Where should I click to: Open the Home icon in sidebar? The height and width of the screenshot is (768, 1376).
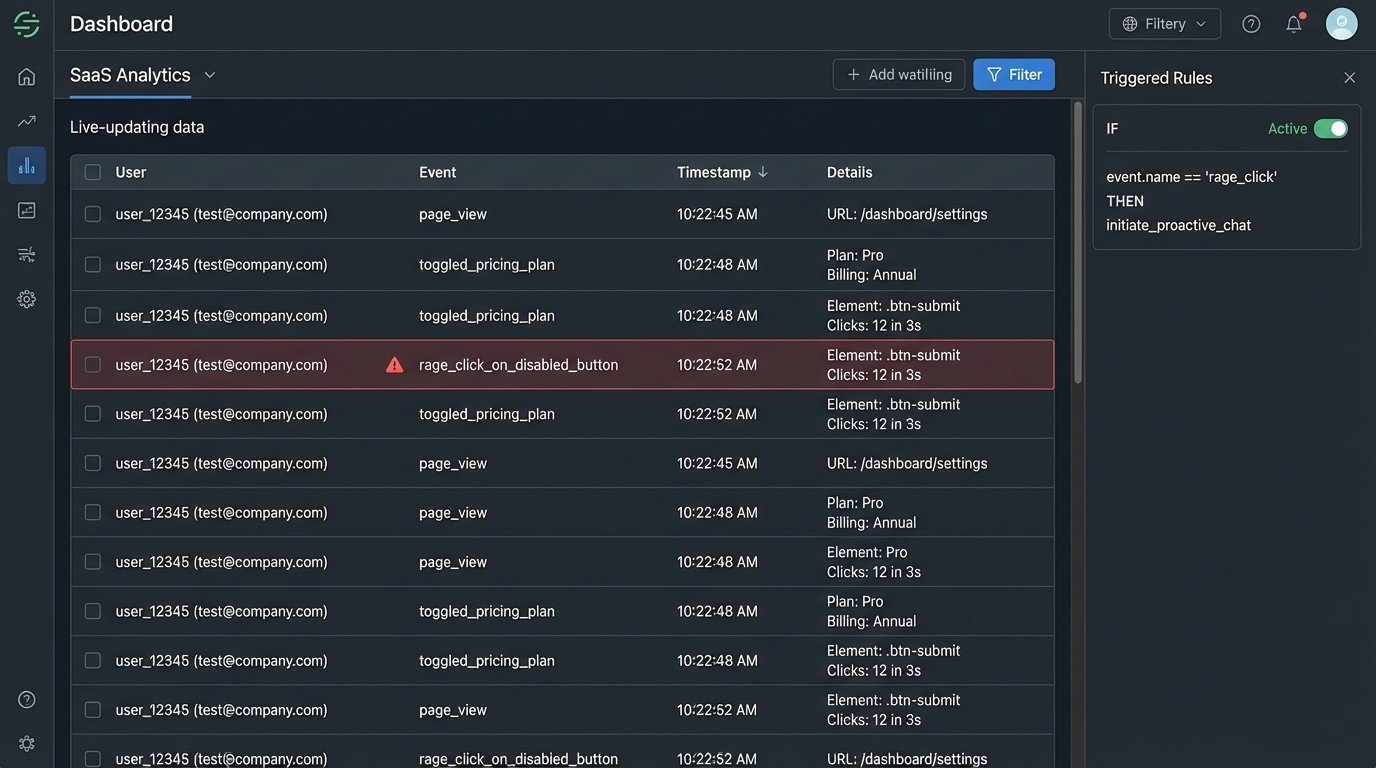pos(27,77)
